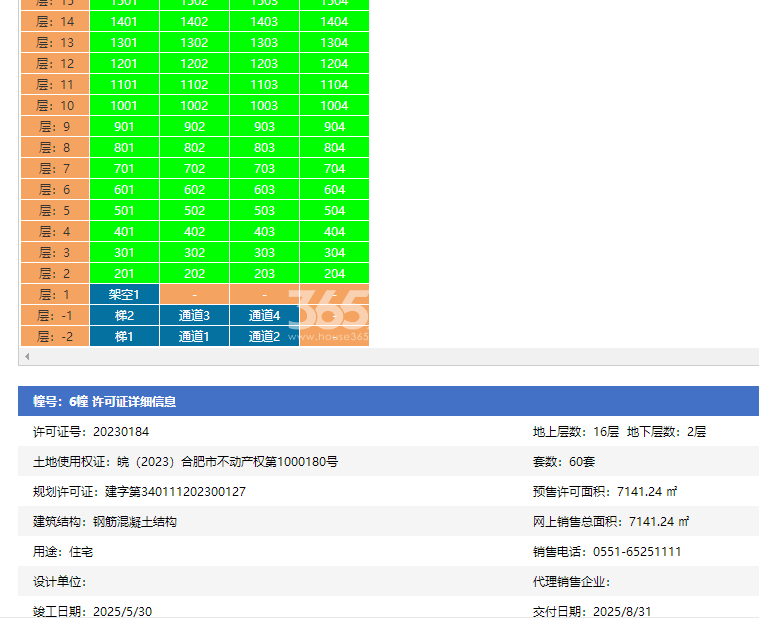759x630 pixels.
Task: Click unit 403 on floor 4
Action: coord(264,232)
